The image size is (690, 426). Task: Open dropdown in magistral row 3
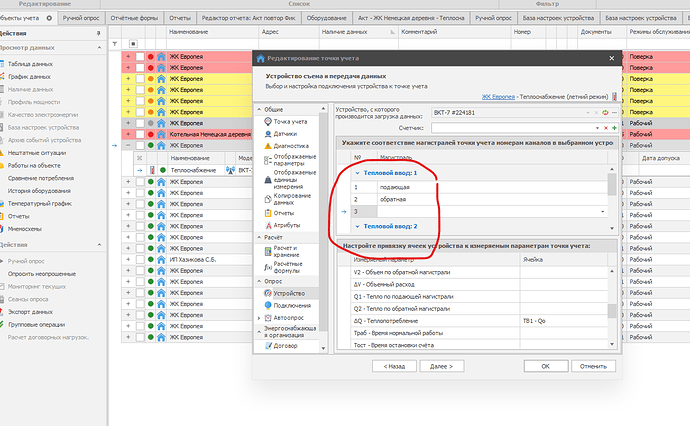(x=602, y=212)
